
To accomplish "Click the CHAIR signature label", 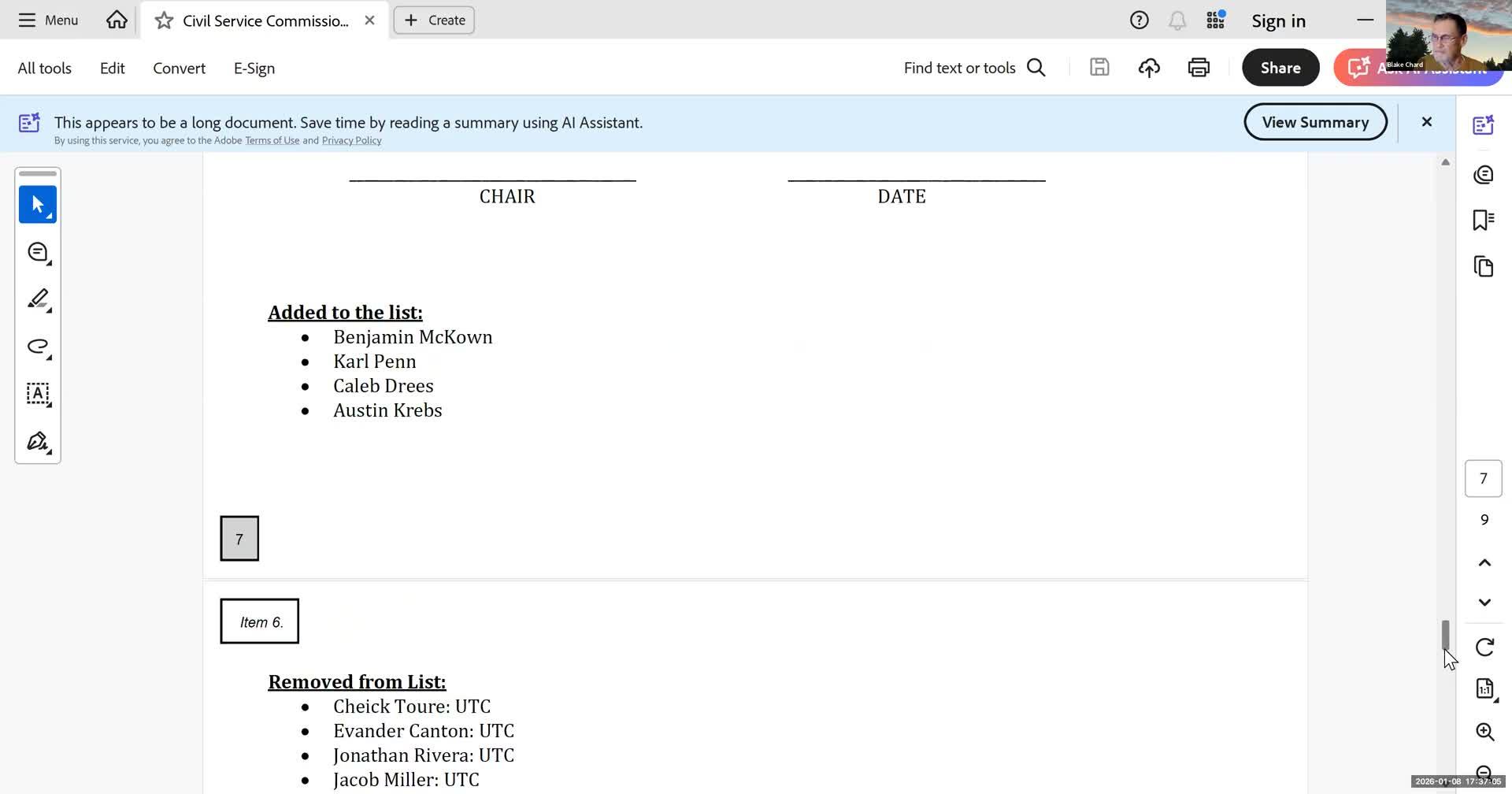I will pyautogui.click(x=507, y=197).
